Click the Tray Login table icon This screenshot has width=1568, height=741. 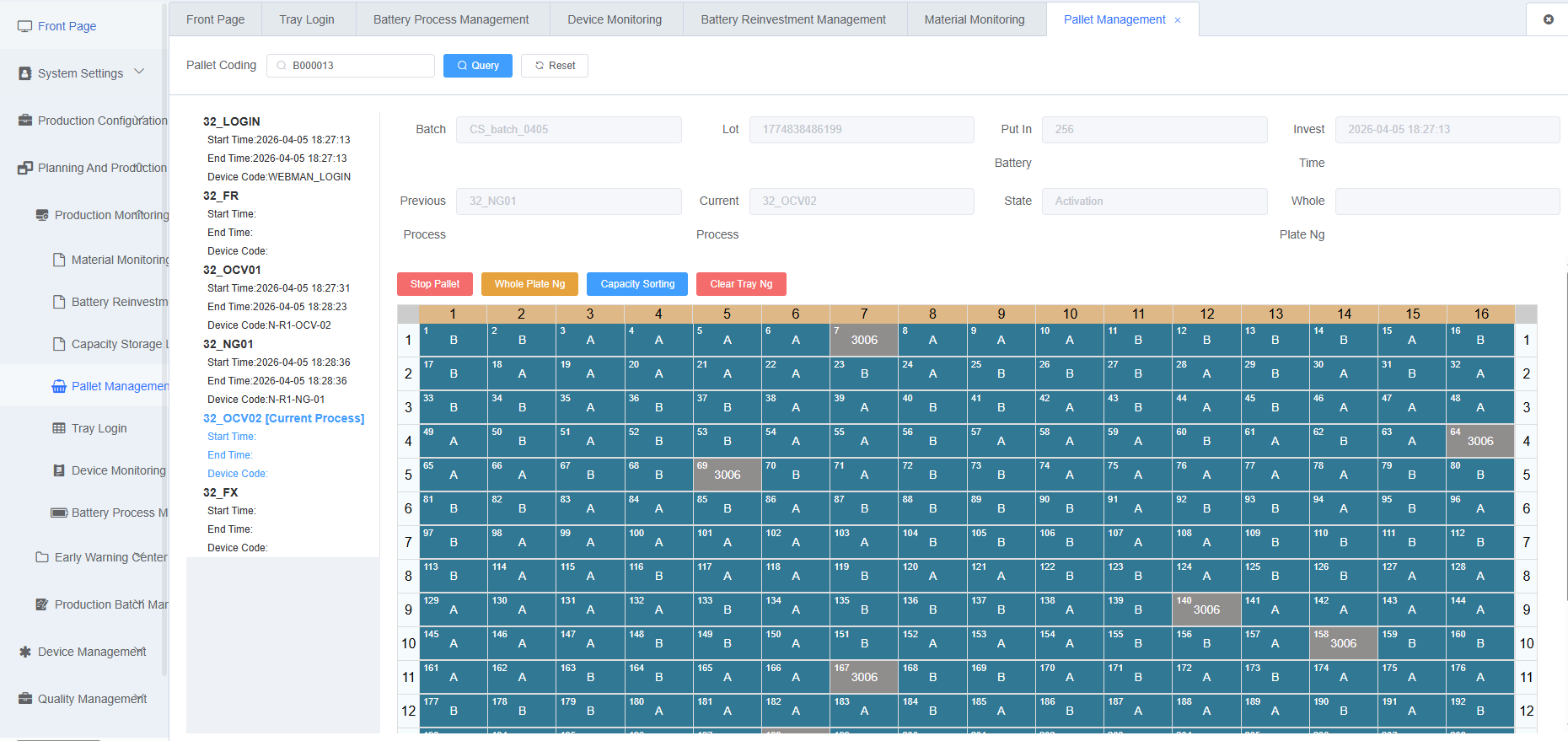(x=59, y=428)
